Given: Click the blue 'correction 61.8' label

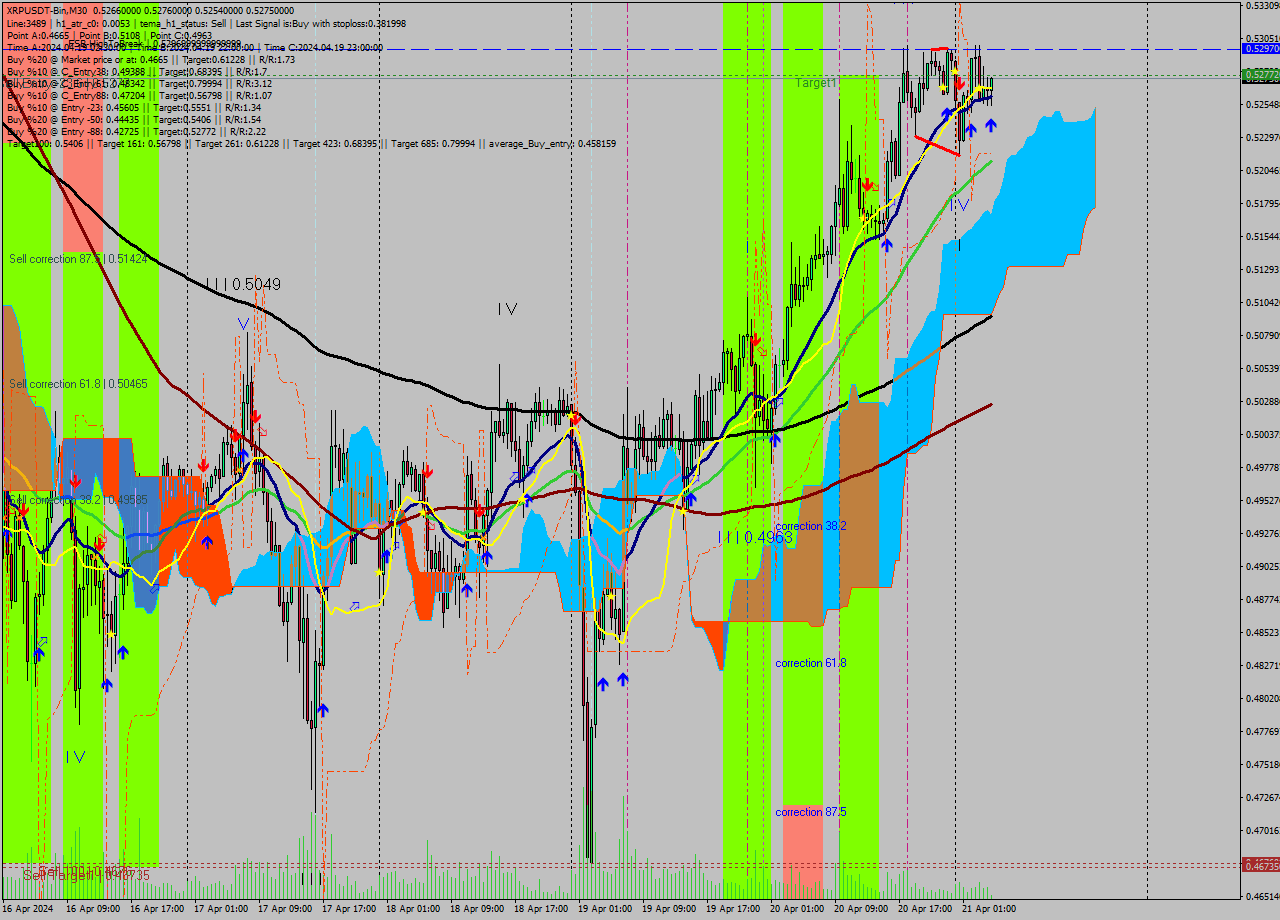Looking at the screenshot, I should [811, 663].
